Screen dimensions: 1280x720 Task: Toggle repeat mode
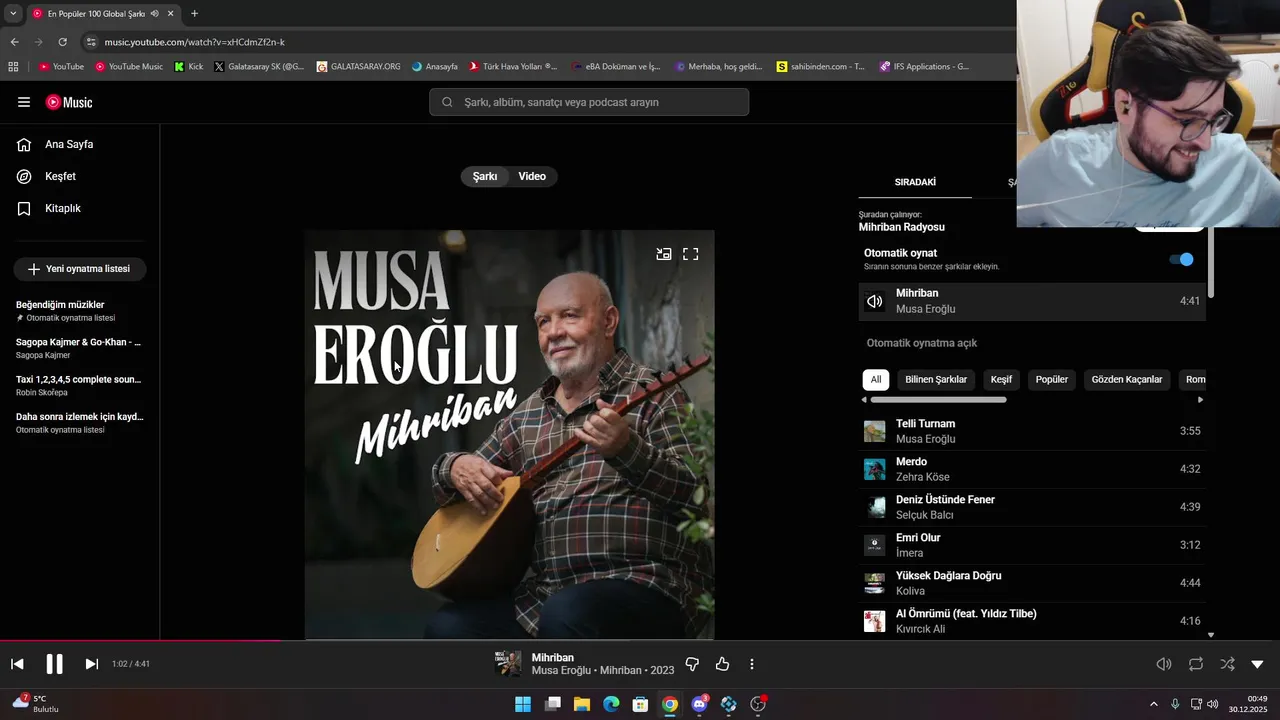[1196, 664]
